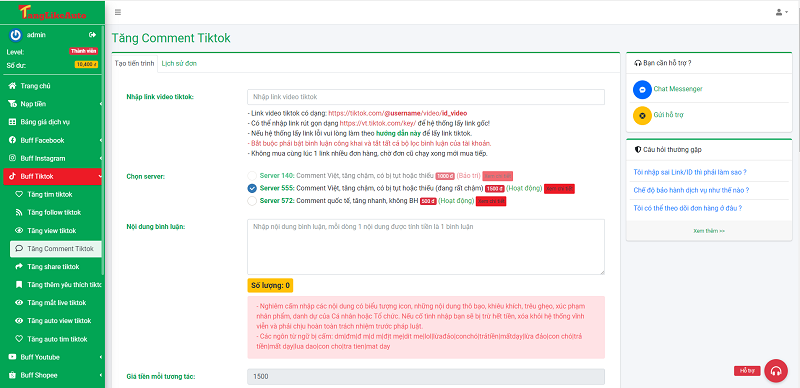Viewport: 800px width, 388px height.
Task: Click the eye icon for Tăng mắt live tiktok
Action: [x=19, y=303]
